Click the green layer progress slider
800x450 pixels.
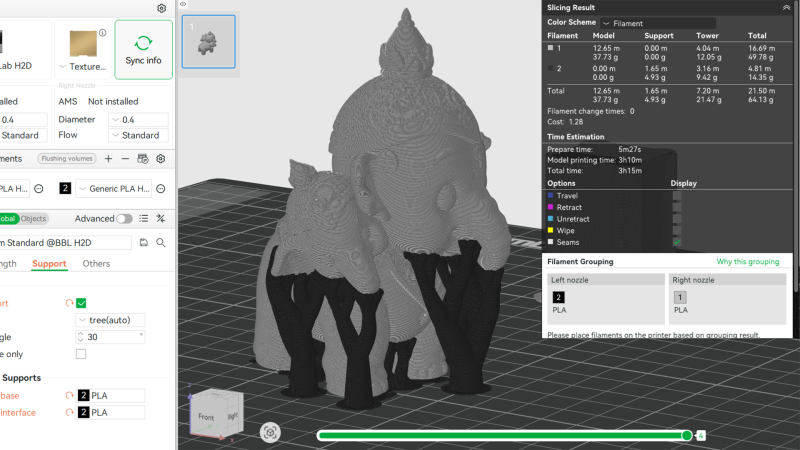500,435
